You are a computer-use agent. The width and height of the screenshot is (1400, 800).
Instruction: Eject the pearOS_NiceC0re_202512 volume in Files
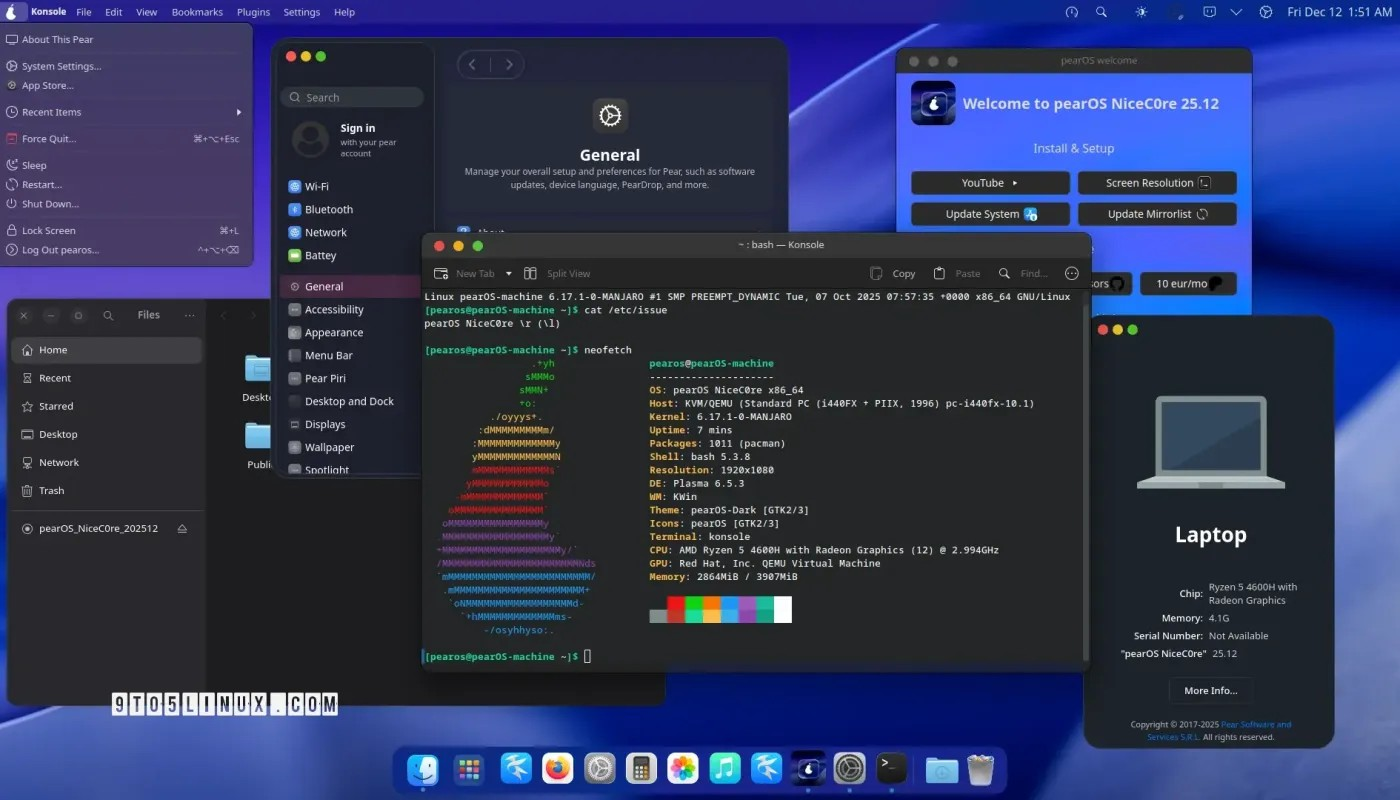(182, 529)
